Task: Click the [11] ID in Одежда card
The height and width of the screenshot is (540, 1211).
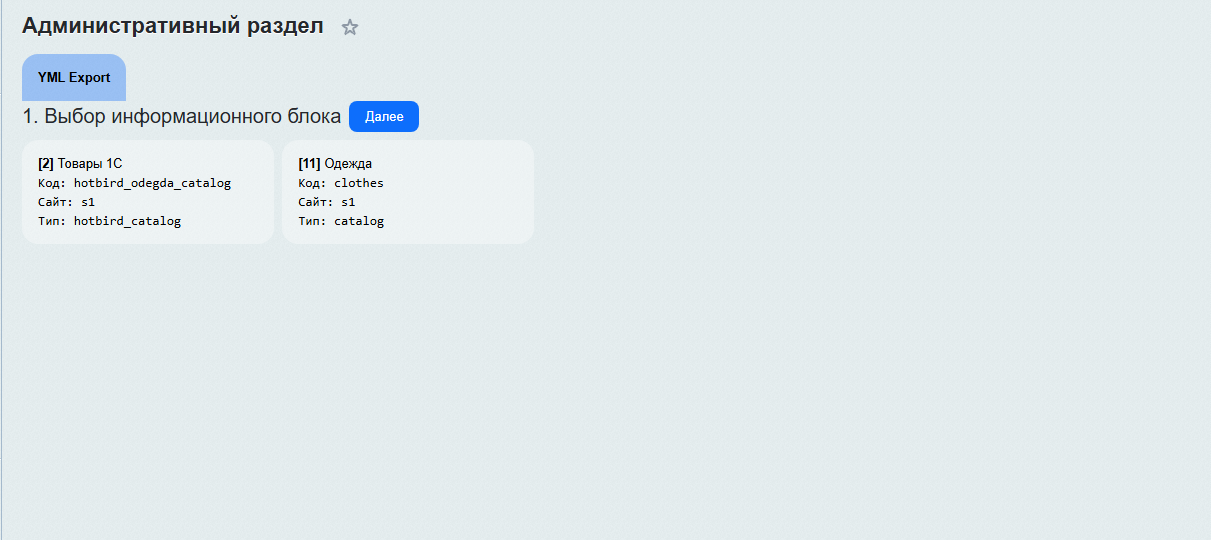Action: [309, 163]
